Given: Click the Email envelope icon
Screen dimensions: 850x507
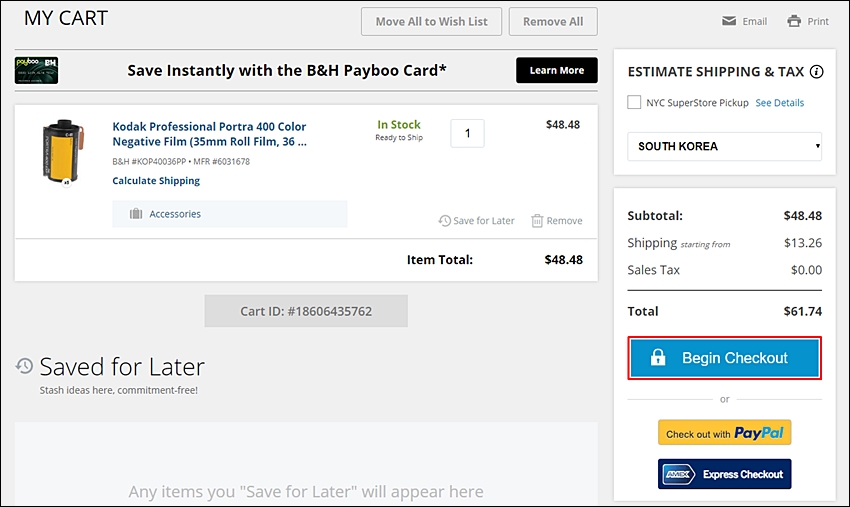Looking at the screenshot, I should pyautogui.click(x=729, y=21).
